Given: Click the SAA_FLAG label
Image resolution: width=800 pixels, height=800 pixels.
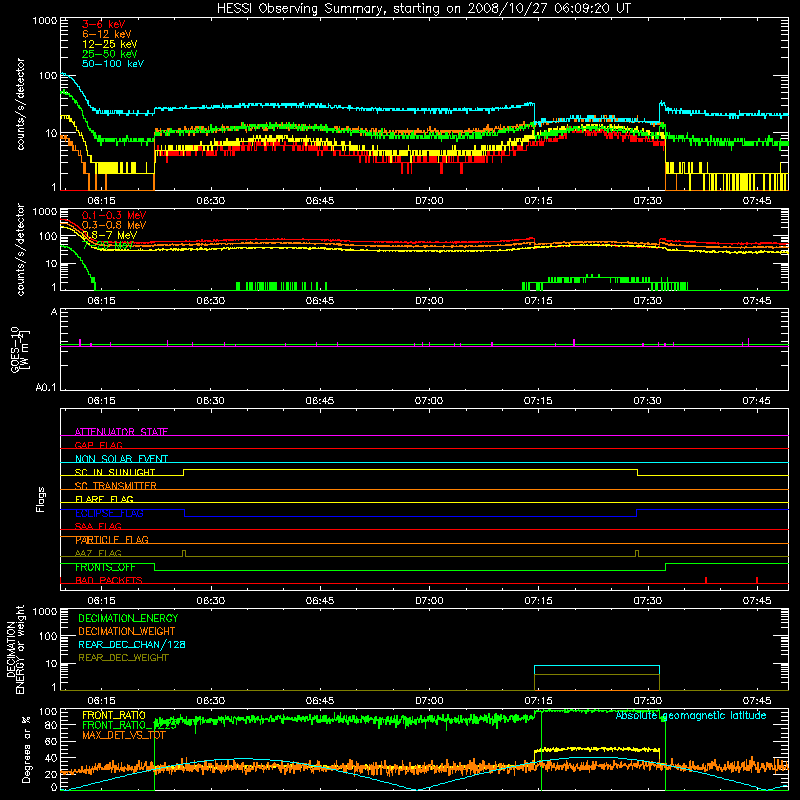Looking at the screenshot, I should [98, 526].
